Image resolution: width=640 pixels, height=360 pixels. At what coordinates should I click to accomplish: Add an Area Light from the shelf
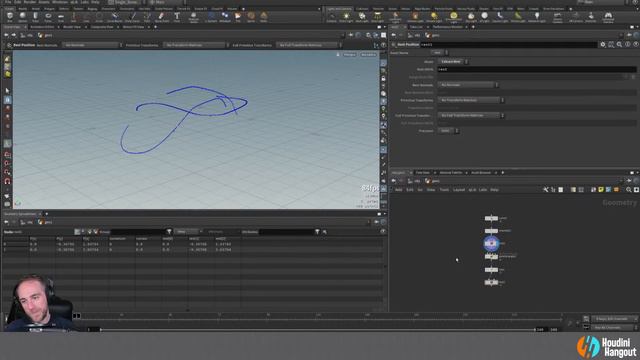point(378,17)
